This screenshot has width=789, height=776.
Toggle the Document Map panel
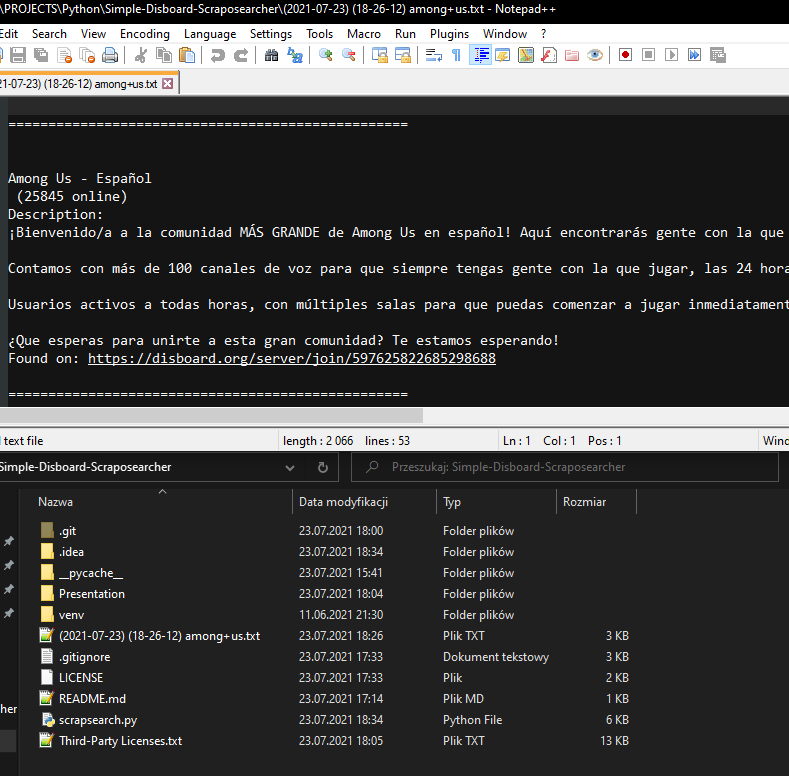[526, 55]
